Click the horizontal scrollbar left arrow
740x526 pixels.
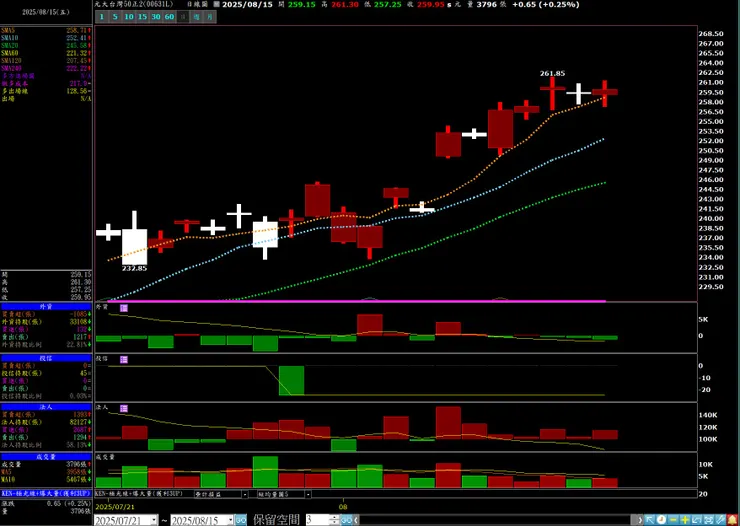tap(356, 520)
